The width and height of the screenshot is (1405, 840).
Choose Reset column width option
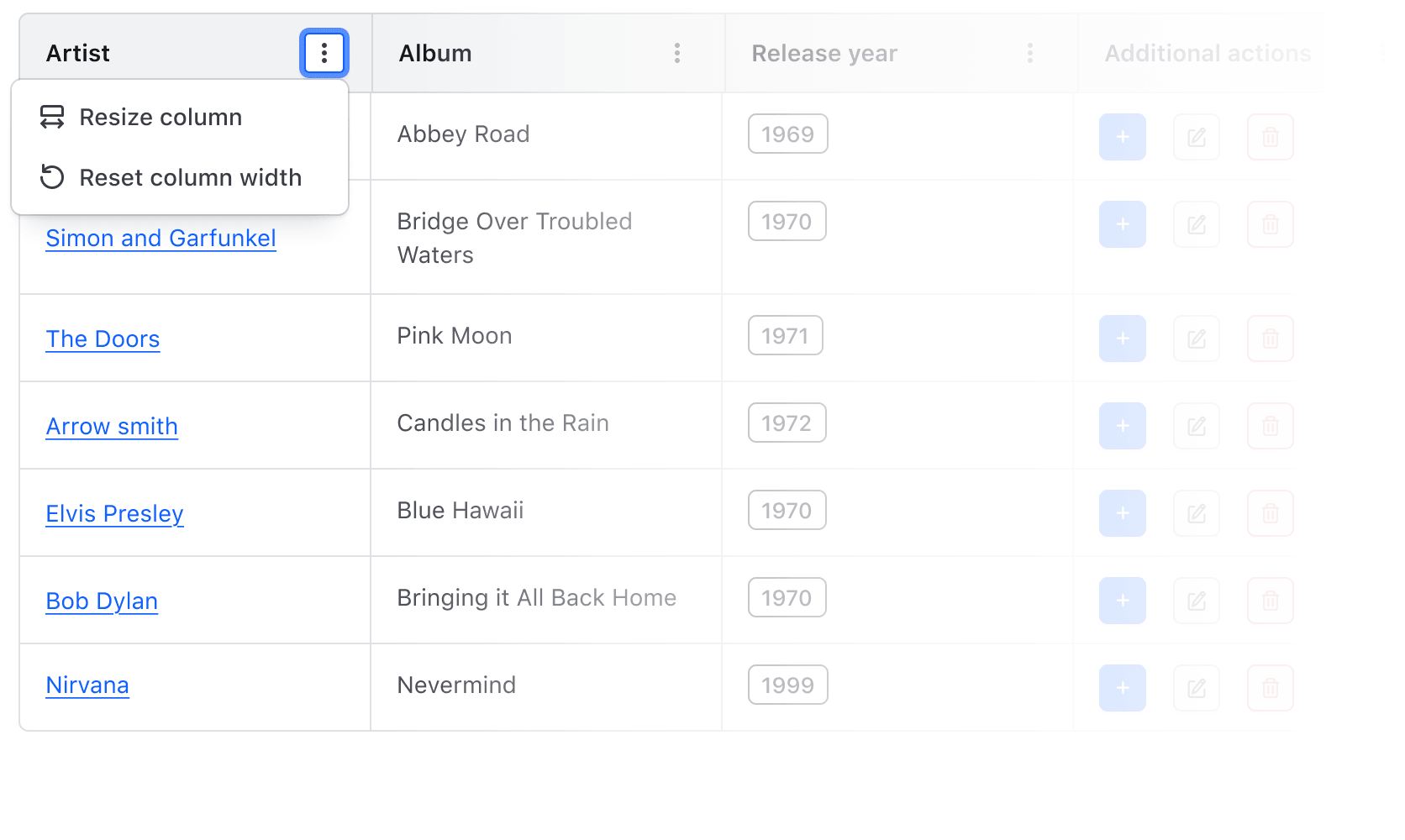click(190, 178)
